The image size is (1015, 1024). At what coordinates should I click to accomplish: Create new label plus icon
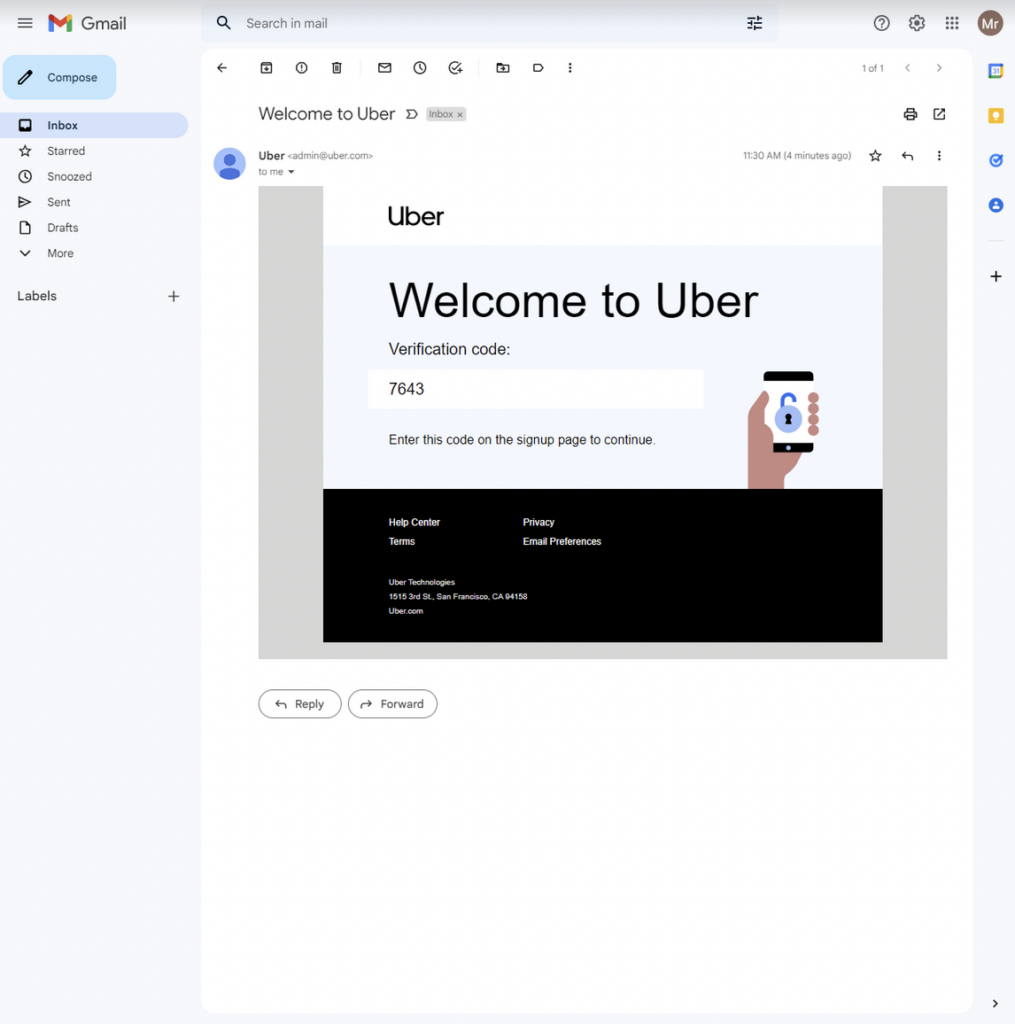click(x=173, y=296)
